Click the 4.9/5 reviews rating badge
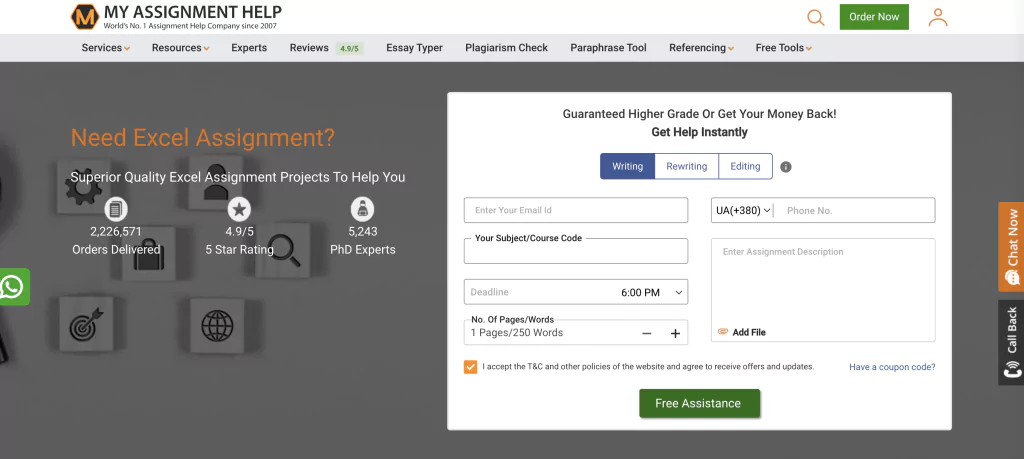Image resolution: width=1024 pixels, height=459 pixels. [349, 48]
